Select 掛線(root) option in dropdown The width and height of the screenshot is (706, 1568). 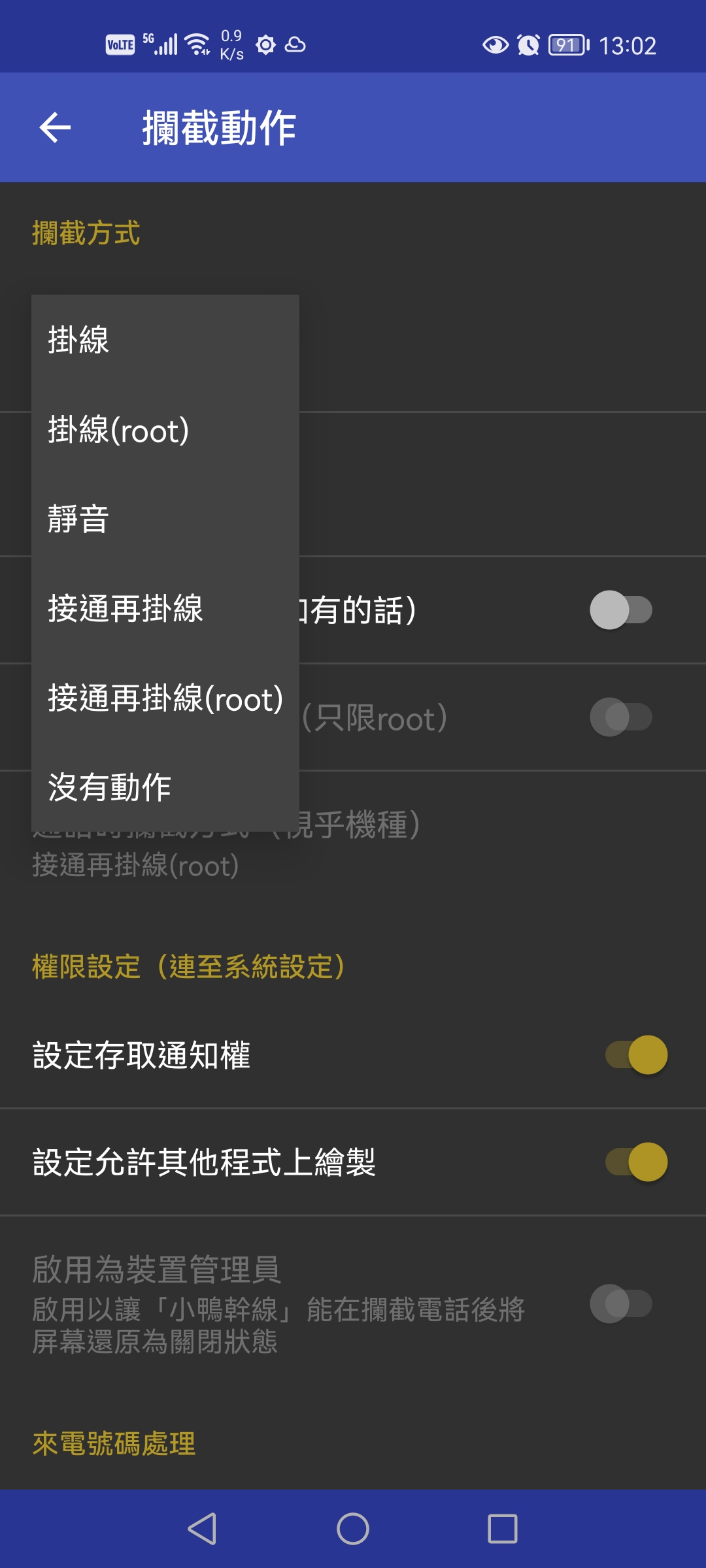tap(165, 430)
